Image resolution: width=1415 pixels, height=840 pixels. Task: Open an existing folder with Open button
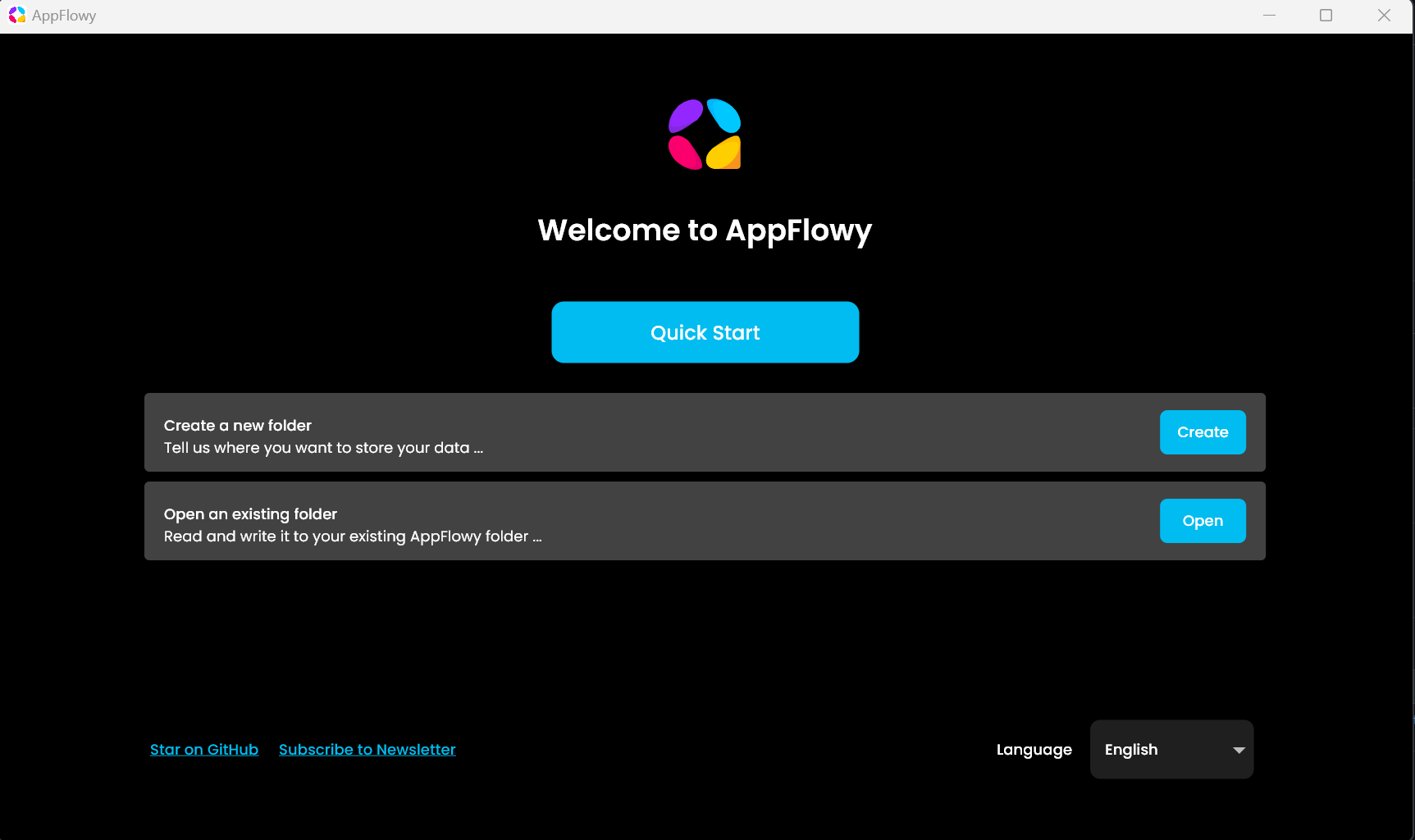click(1203, 521)
